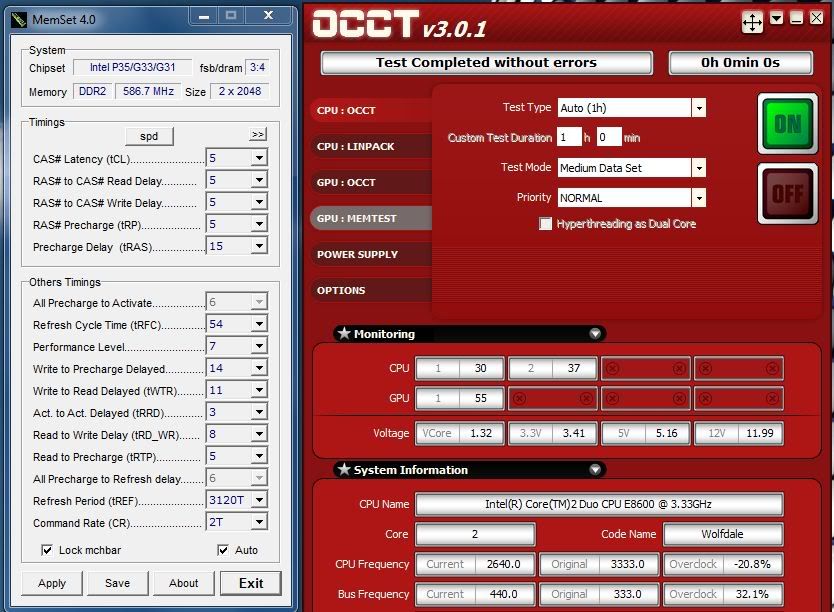
Task: Toggle the Auto checkbox in MemSet
Action: point(223,550)
